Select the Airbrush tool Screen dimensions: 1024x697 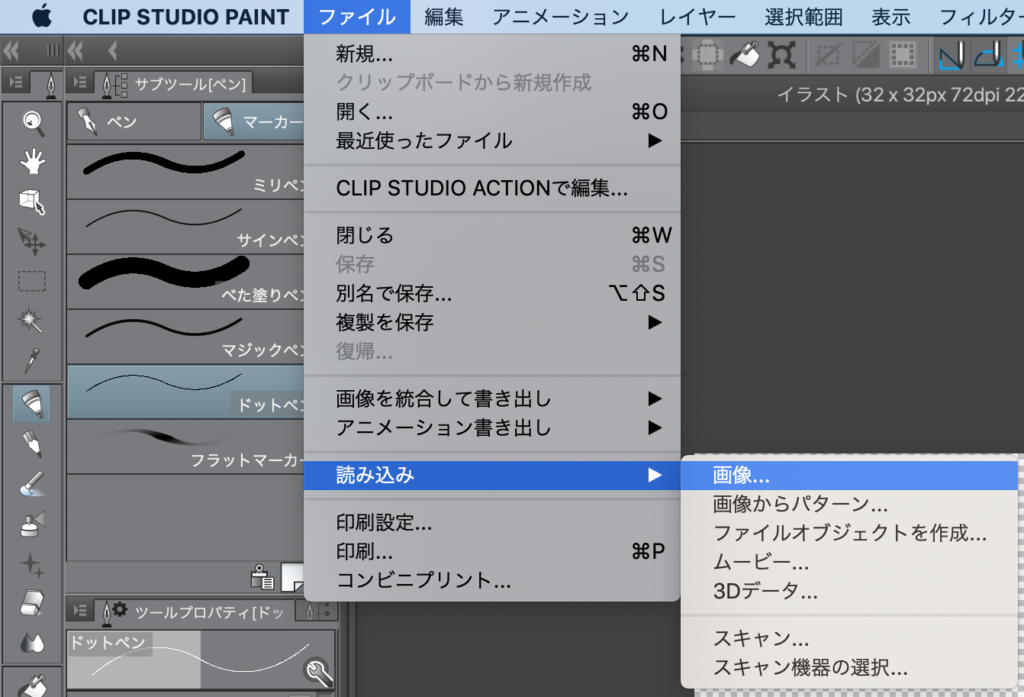point(31,524)
